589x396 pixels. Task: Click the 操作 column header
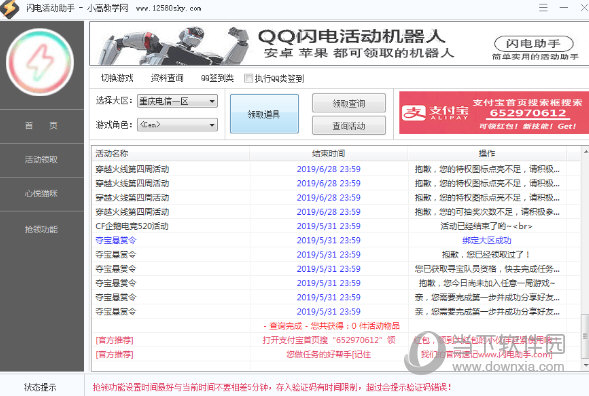pyautogui.click(x=487, y=153)
